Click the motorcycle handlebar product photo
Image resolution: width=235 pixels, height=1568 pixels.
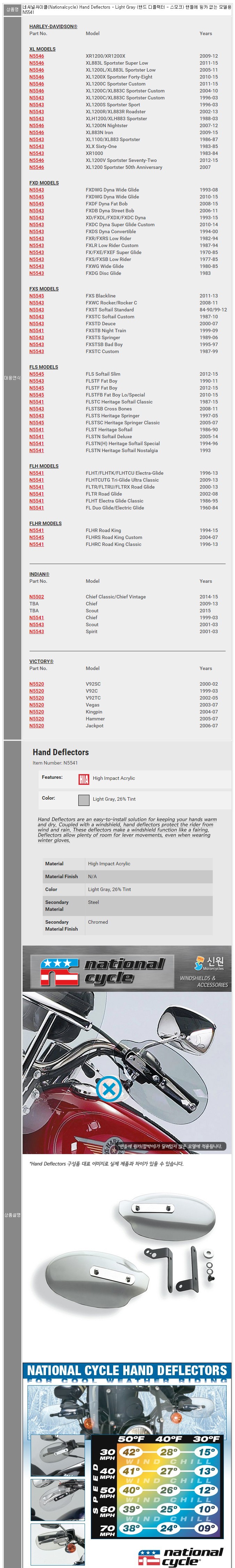coord(127,1074)
